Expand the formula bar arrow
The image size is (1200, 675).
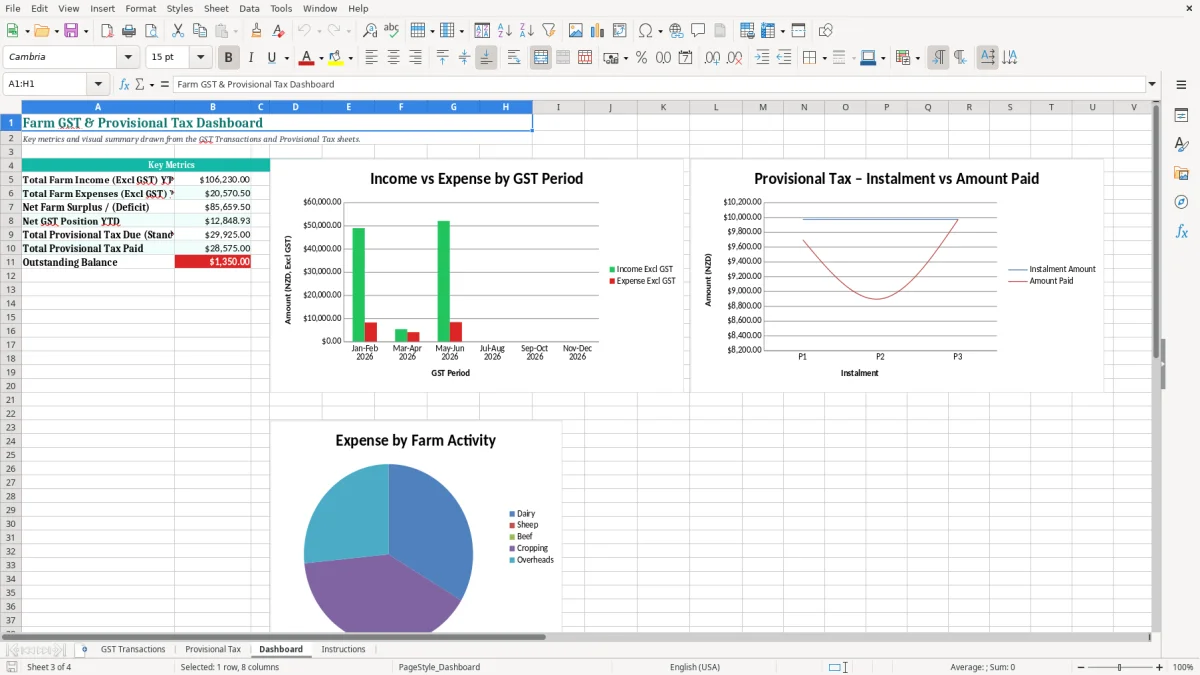(x=1152, y=84)
